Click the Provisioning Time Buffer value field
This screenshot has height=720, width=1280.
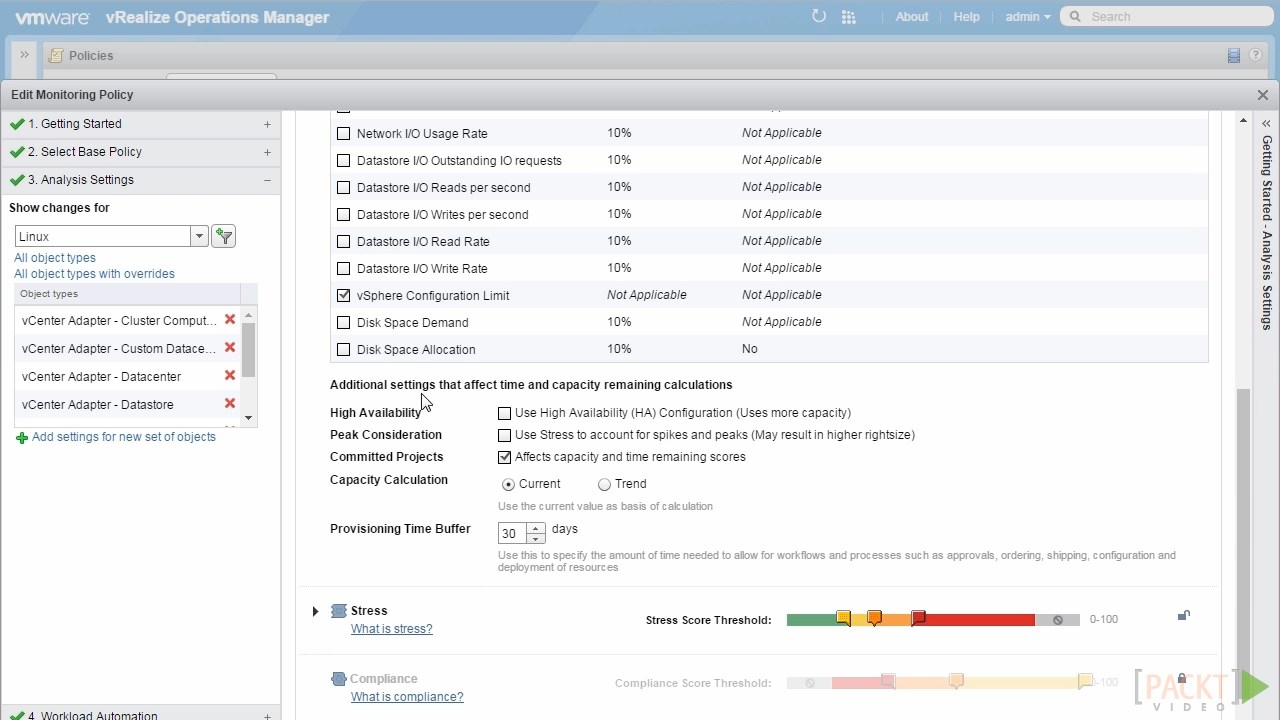pos(513,534)
